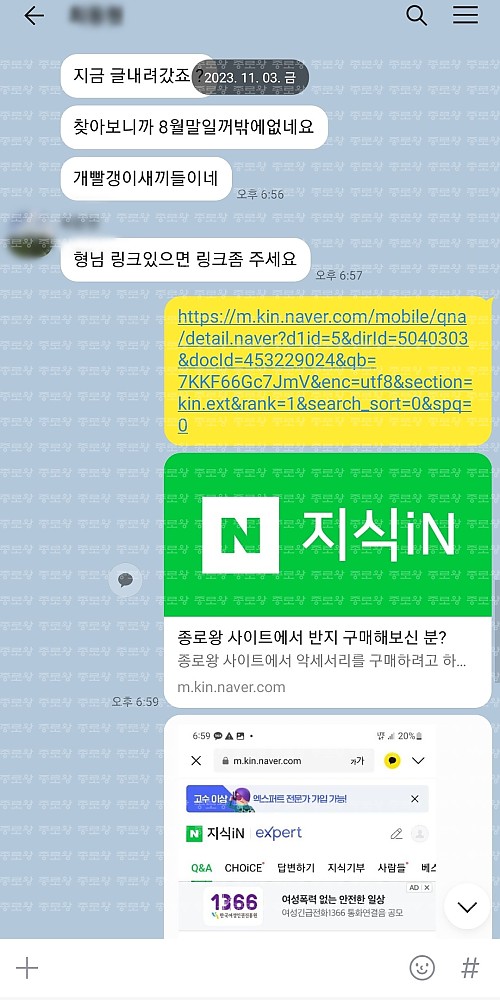This screenshot has width=500, height=1000.
Task: Tap the back arrow icon
Action: point(34,16)
